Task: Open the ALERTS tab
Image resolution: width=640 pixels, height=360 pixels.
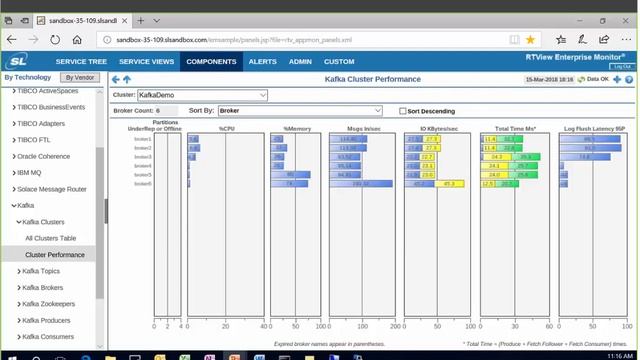Action: (262, 62)
